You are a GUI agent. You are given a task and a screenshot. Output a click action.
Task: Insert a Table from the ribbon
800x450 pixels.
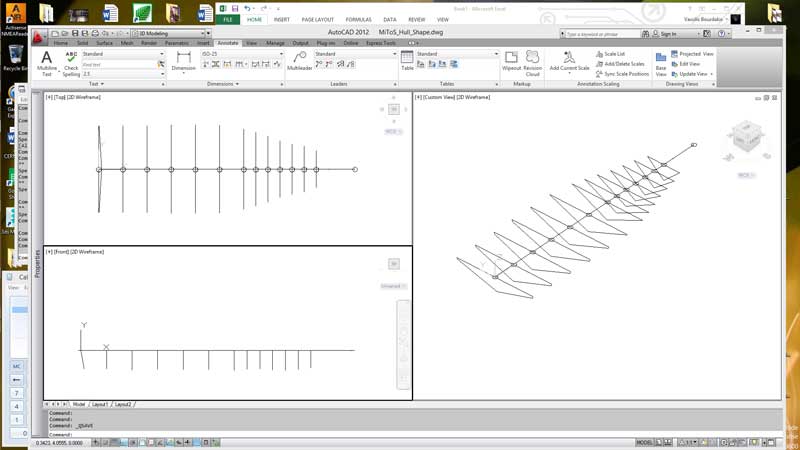pos(407,62)
